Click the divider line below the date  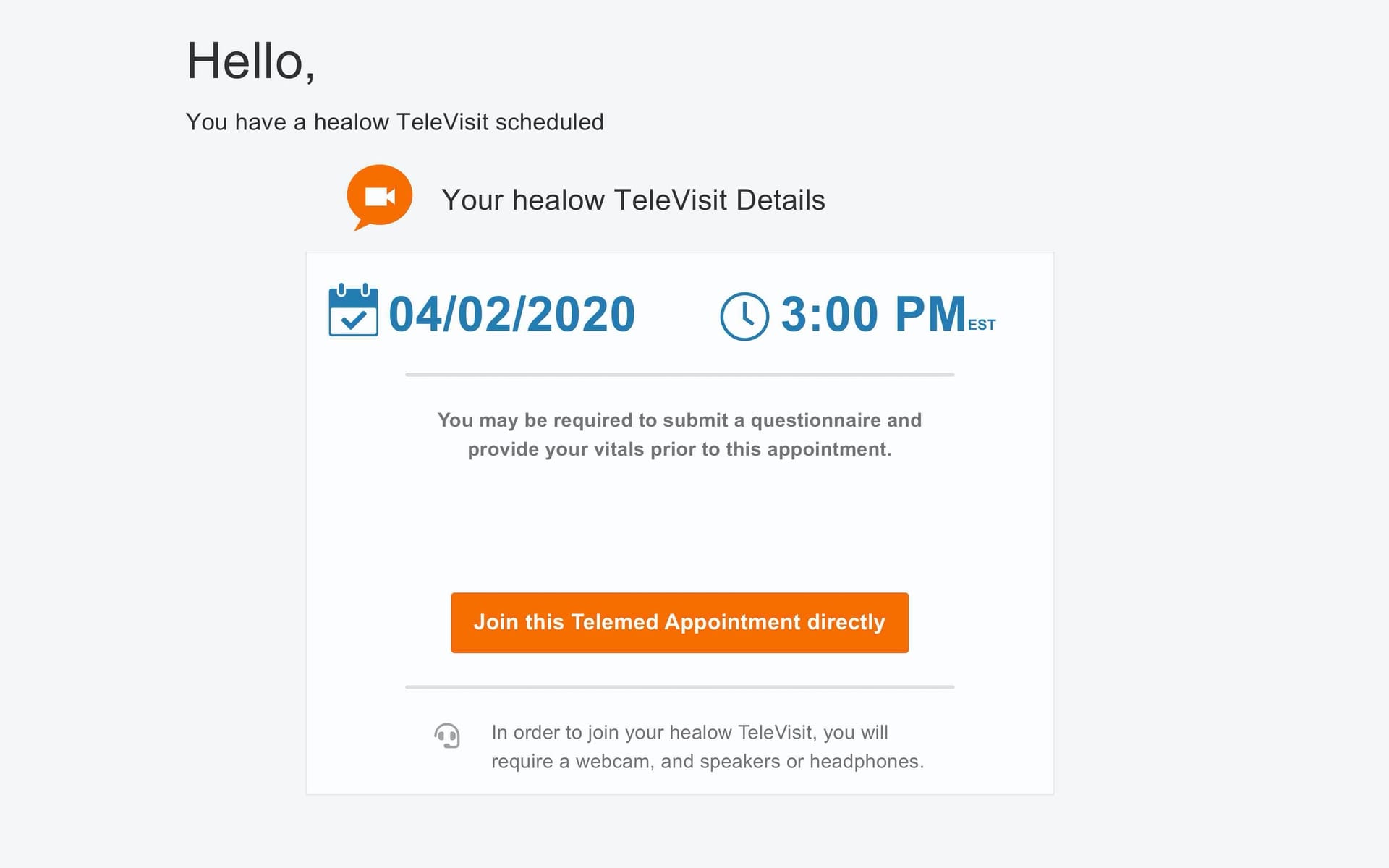coord(679,375)
